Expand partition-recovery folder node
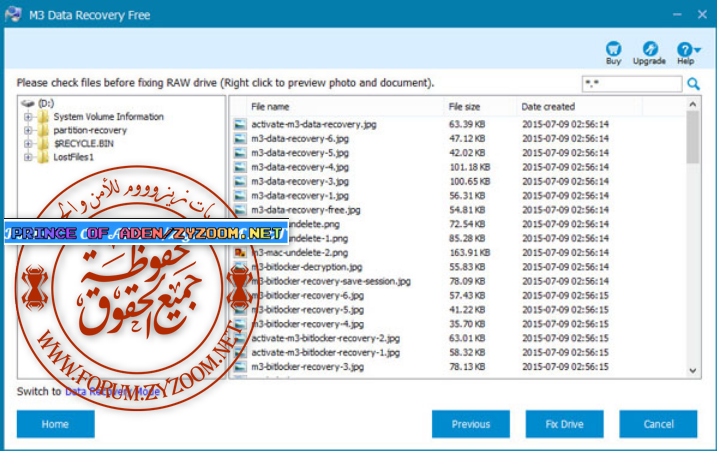 coord(28,130)
